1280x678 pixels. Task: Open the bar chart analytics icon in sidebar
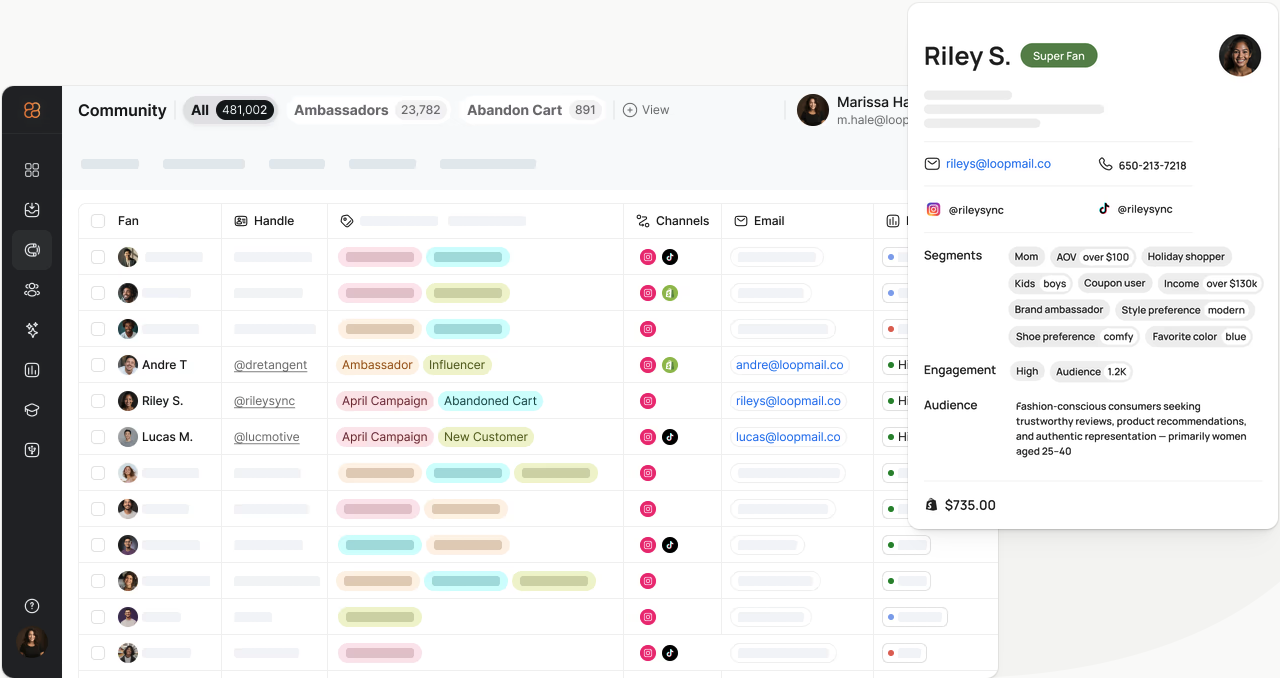(32, 370)
